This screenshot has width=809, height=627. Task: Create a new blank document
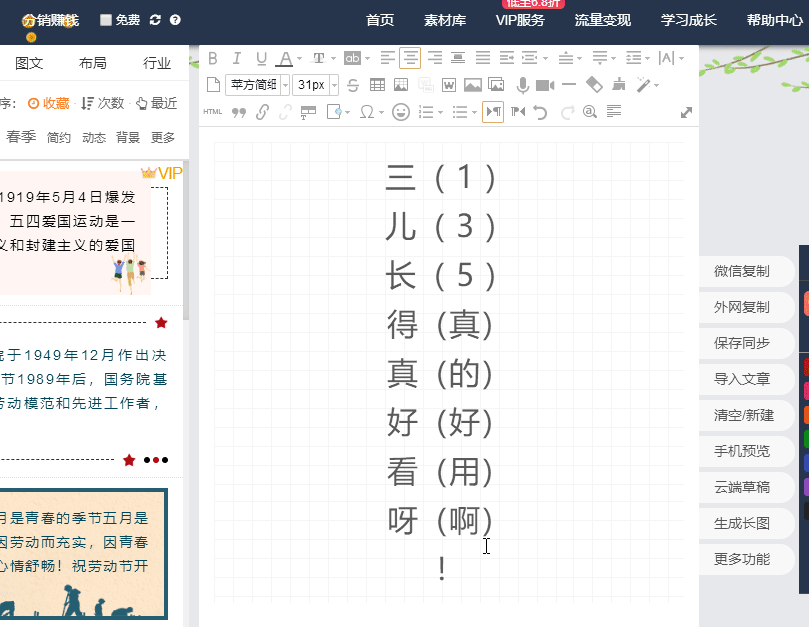pos(213,85)
